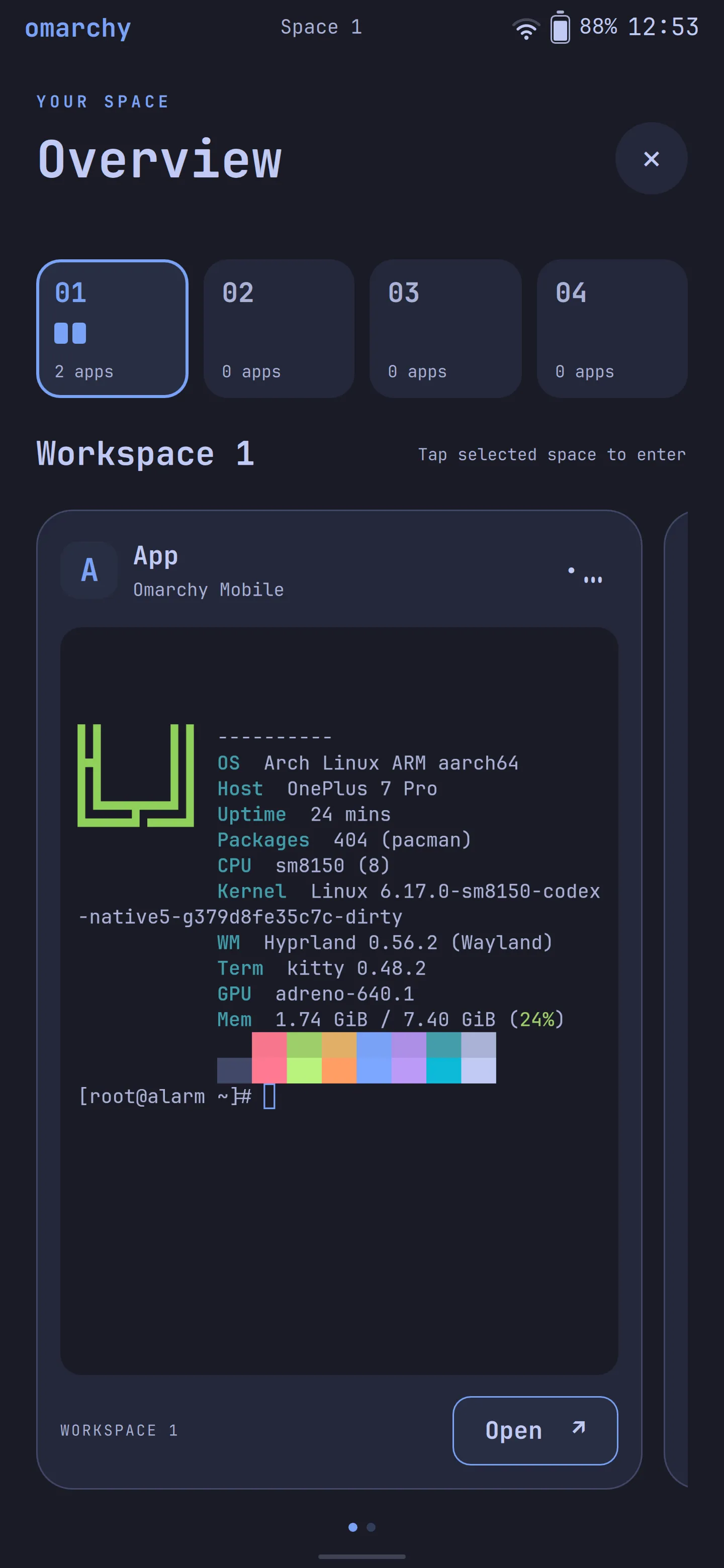The height and width of the screenshot is (1568, 724).
Task: Click the battery status icon
Action: [560, 28]
